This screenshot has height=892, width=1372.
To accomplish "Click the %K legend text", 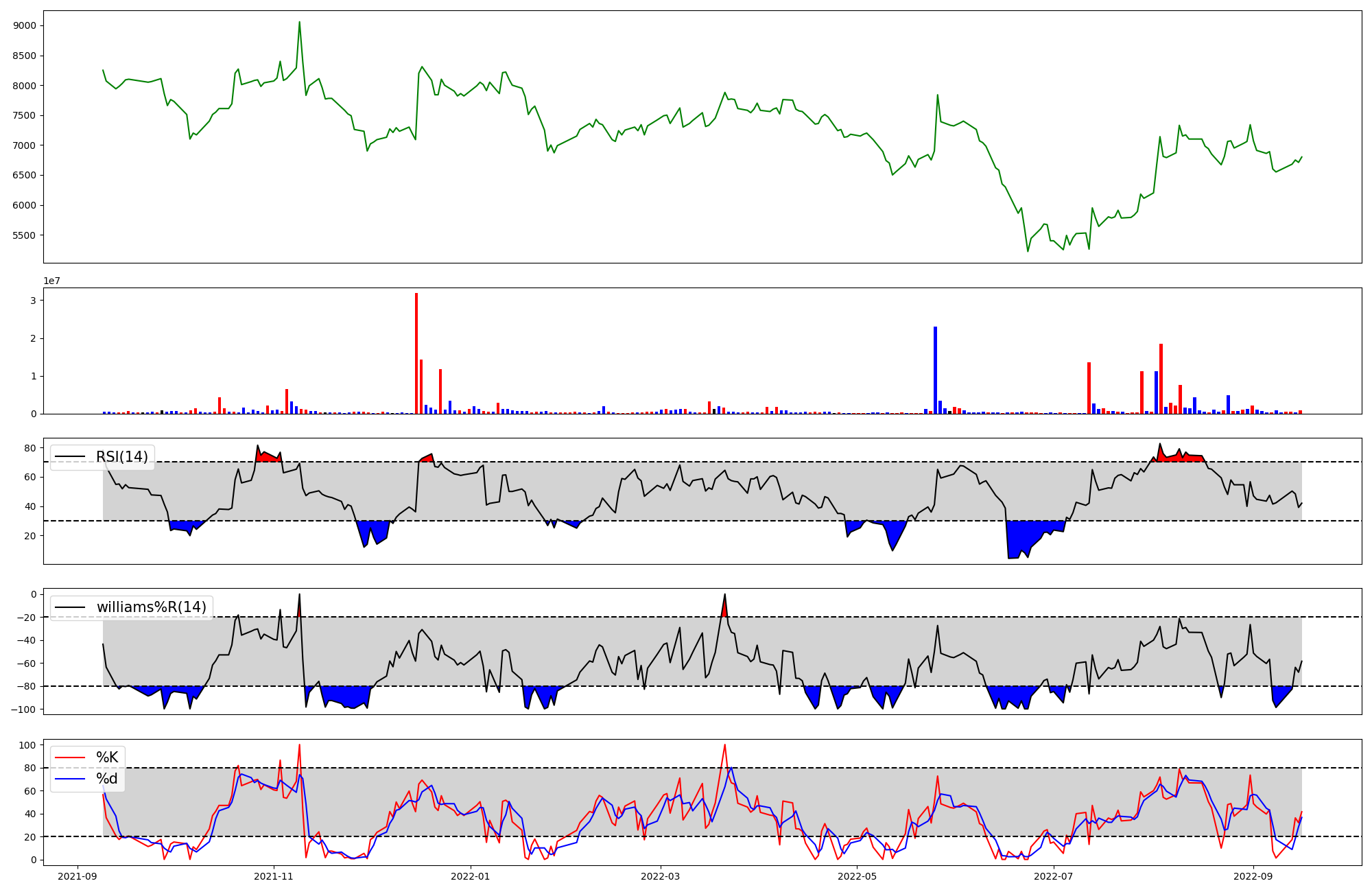I will [107, 758].
